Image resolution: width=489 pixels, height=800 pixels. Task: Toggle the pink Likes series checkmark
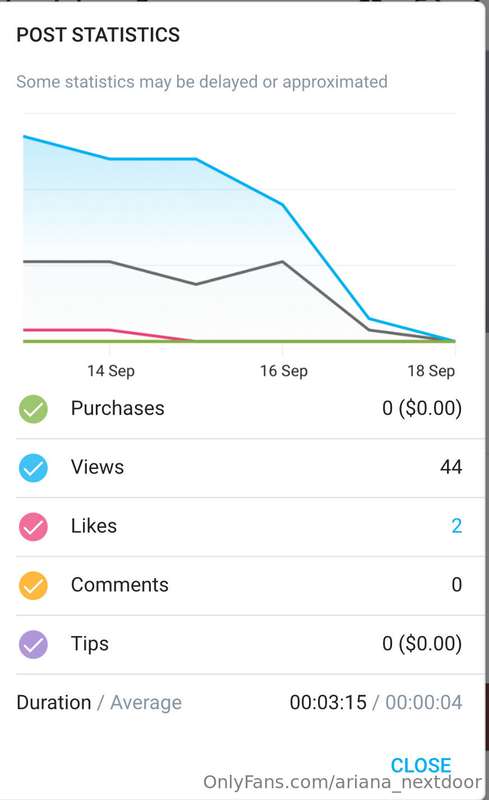coord(33,527)
